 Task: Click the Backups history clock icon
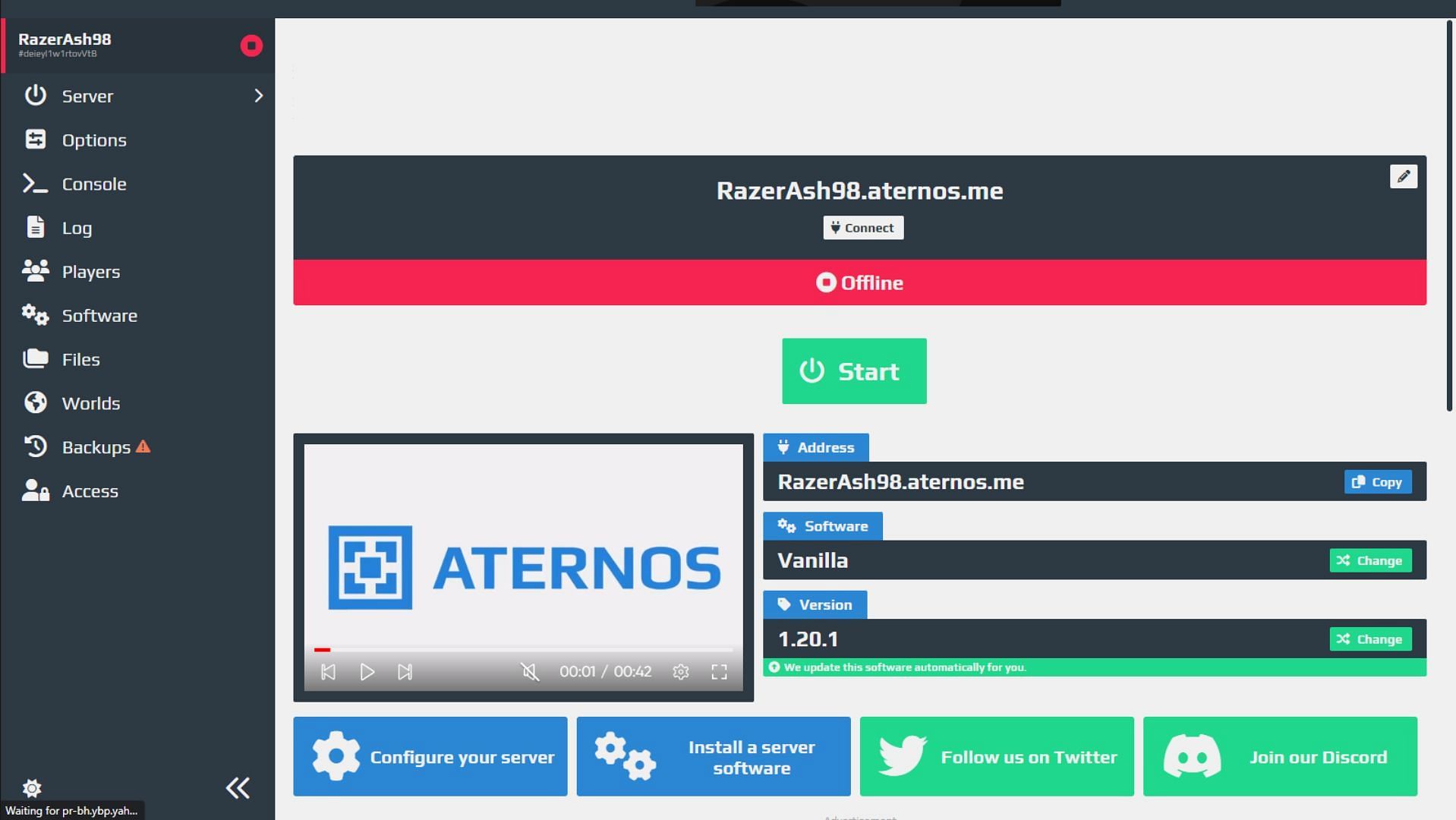(35, 446)
